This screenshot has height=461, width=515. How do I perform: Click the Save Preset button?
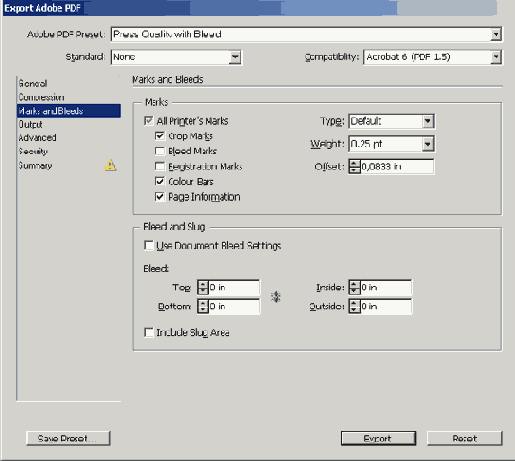click(68, 438)
